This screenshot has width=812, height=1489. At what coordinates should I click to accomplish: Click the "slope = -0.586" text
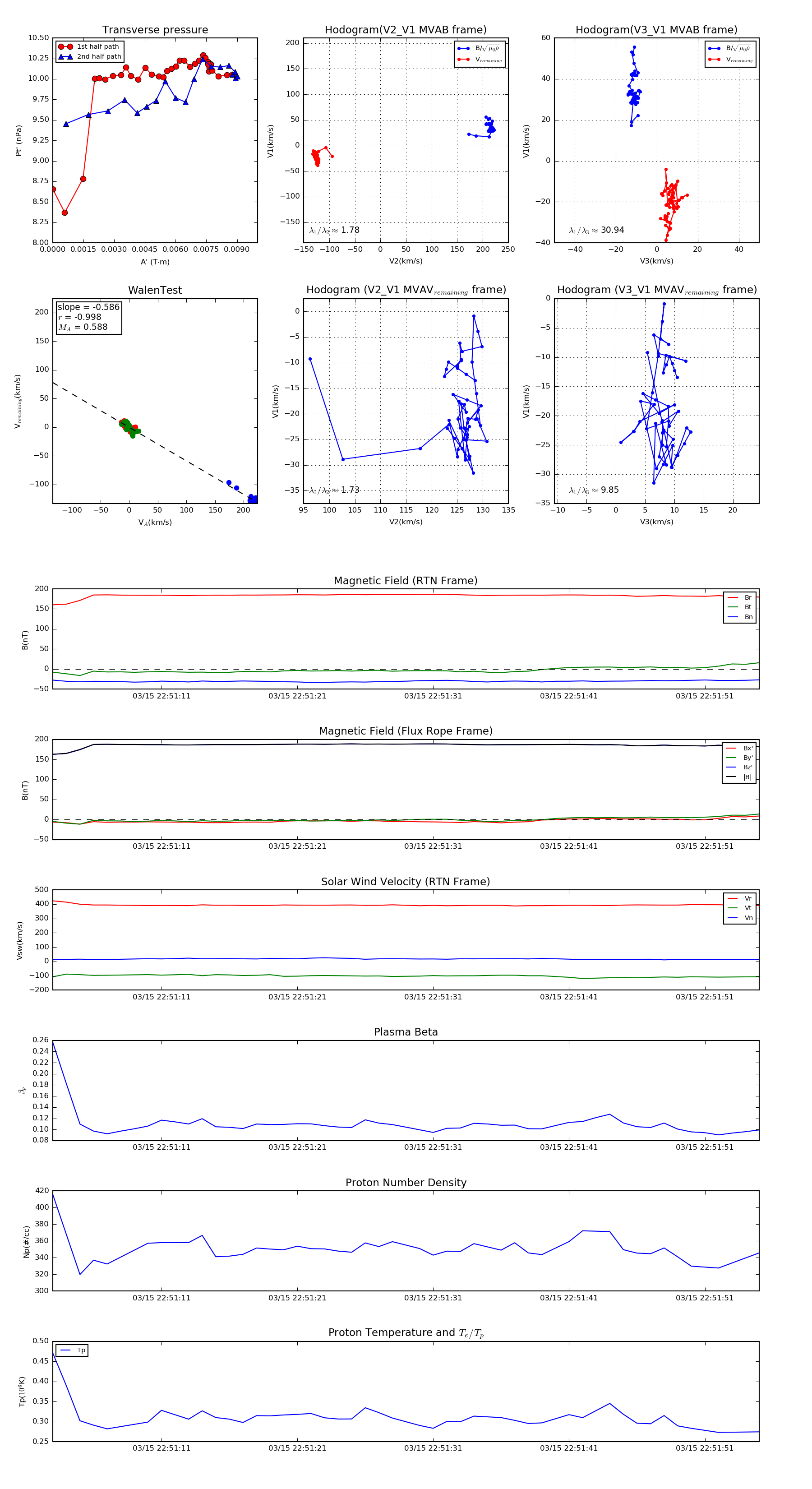pyautogui.click(x=88, y=307)
